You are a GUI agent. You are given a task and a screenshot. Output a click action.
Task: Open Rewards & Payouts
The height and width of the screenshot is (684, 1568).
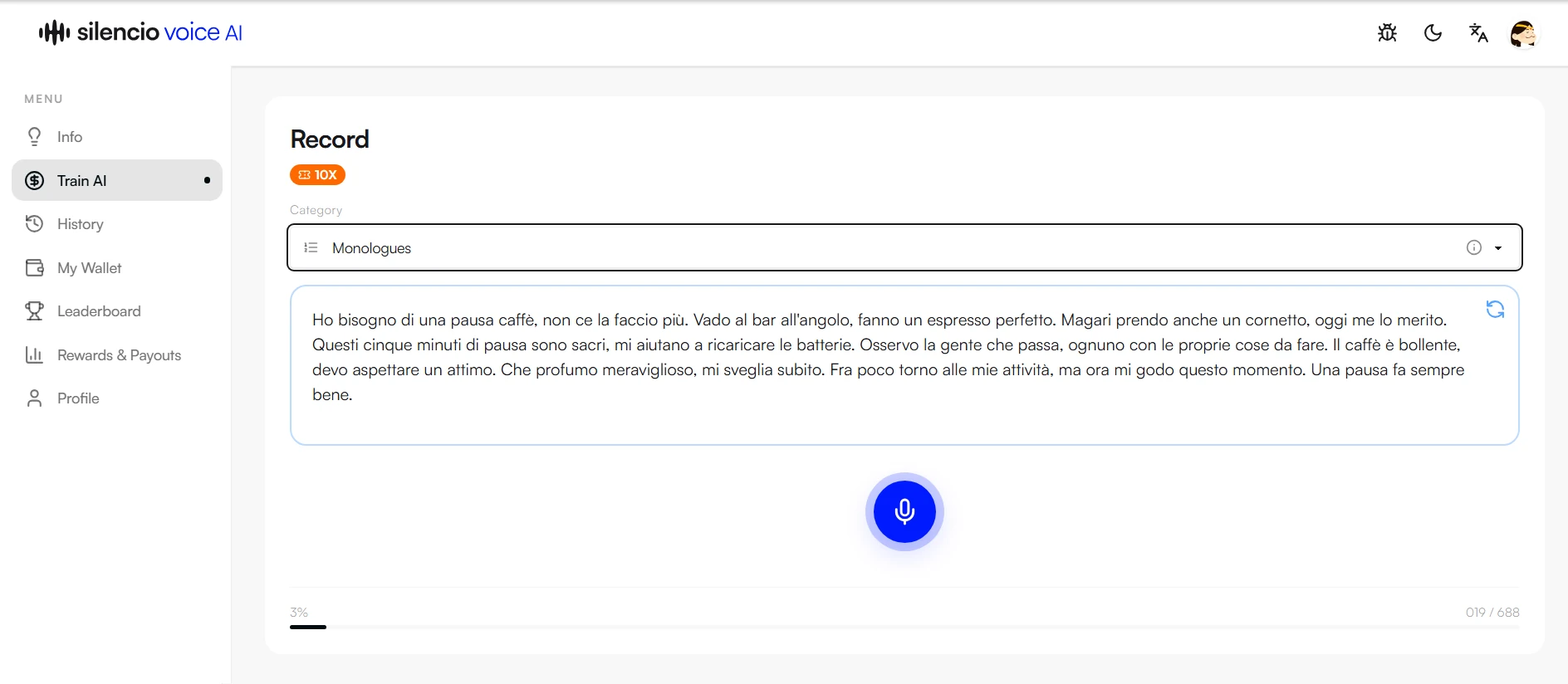pyautogui.click(x=117, y=355)
